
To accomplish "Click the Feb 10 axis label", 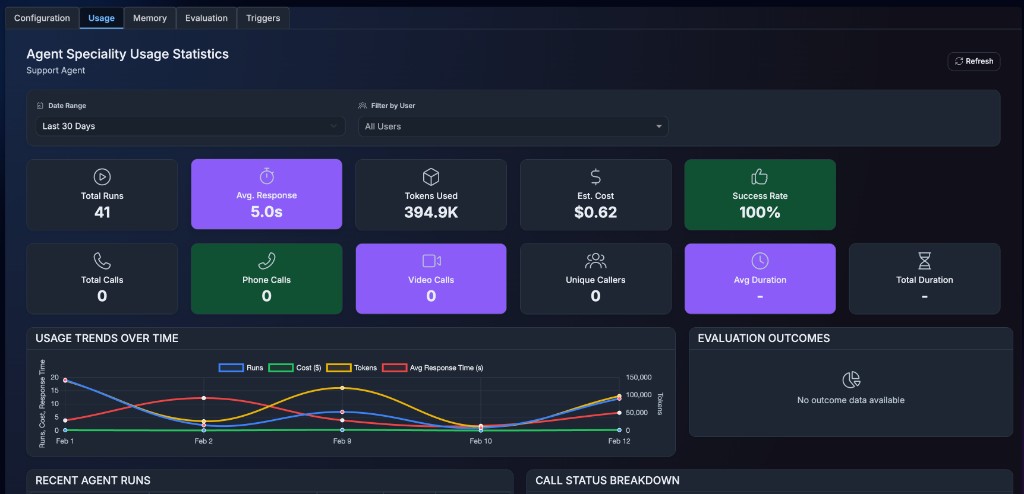I will [481, 442].
